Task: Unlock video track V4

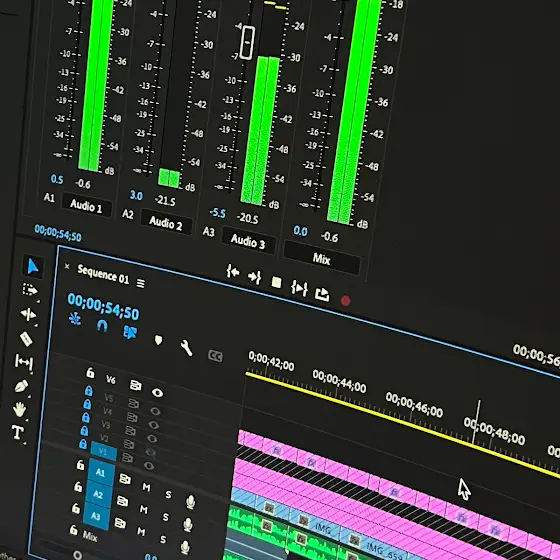Action: tap(87, 404)
